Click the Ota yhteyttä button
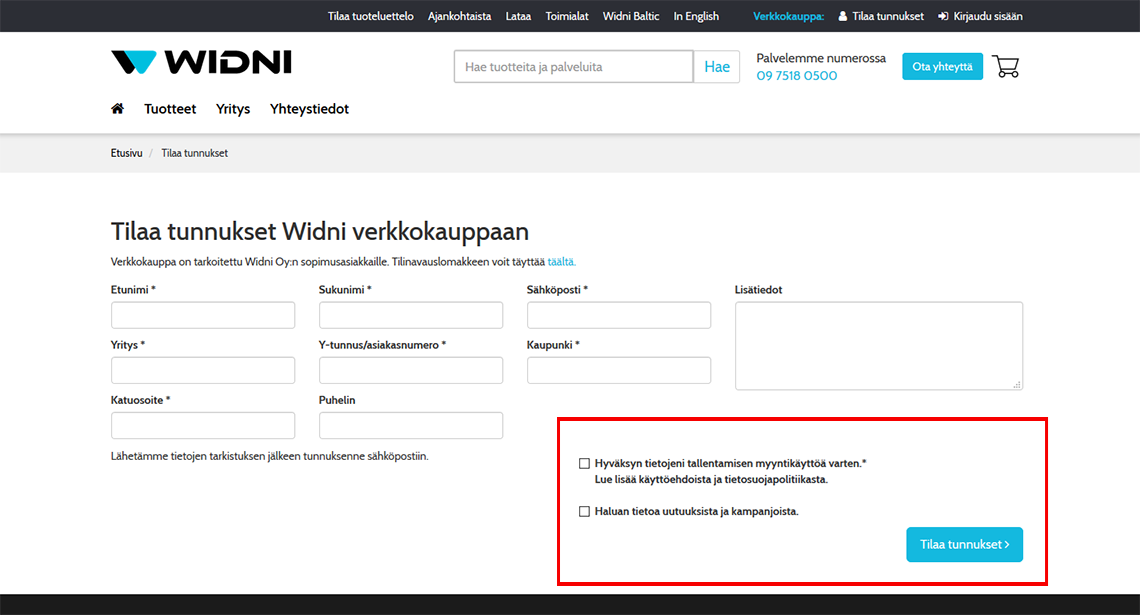 pyautogui.click(x=942, y=67)
